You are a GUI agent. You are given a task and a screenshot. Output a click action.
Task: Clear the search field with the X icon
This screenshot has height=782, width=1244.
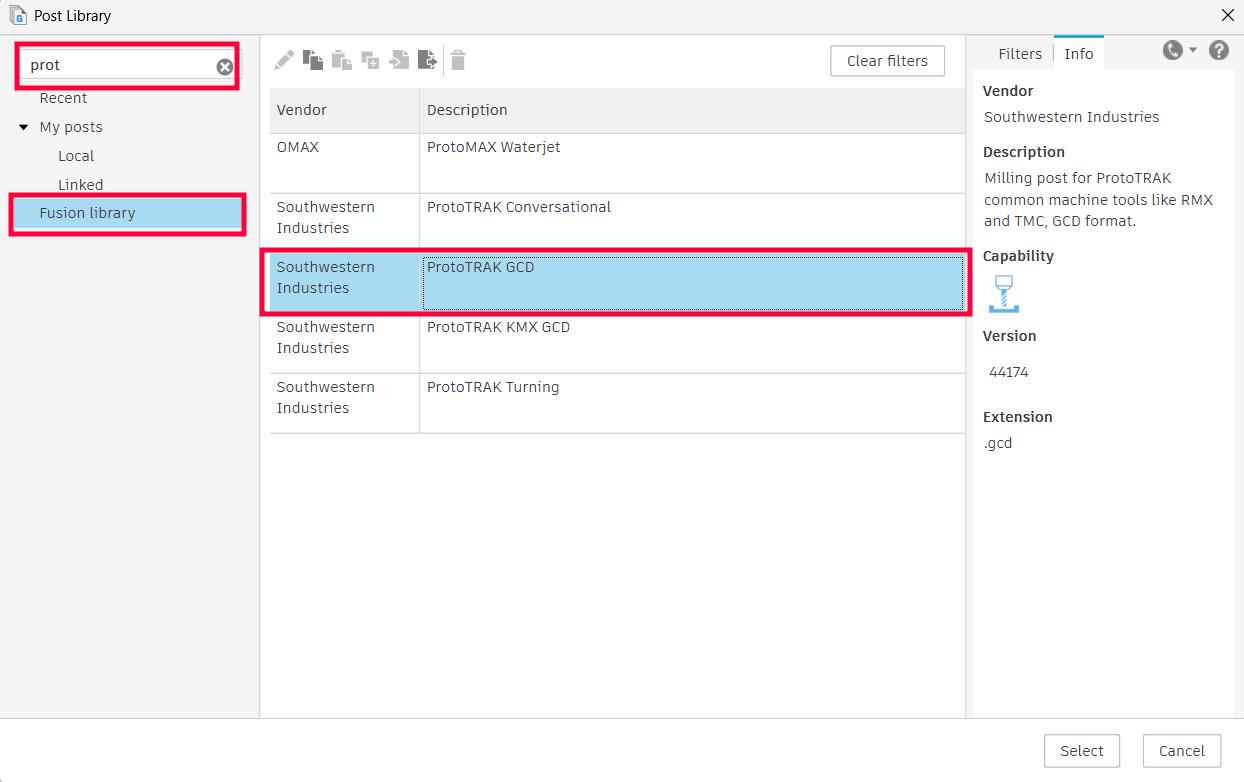pos(225,66)
